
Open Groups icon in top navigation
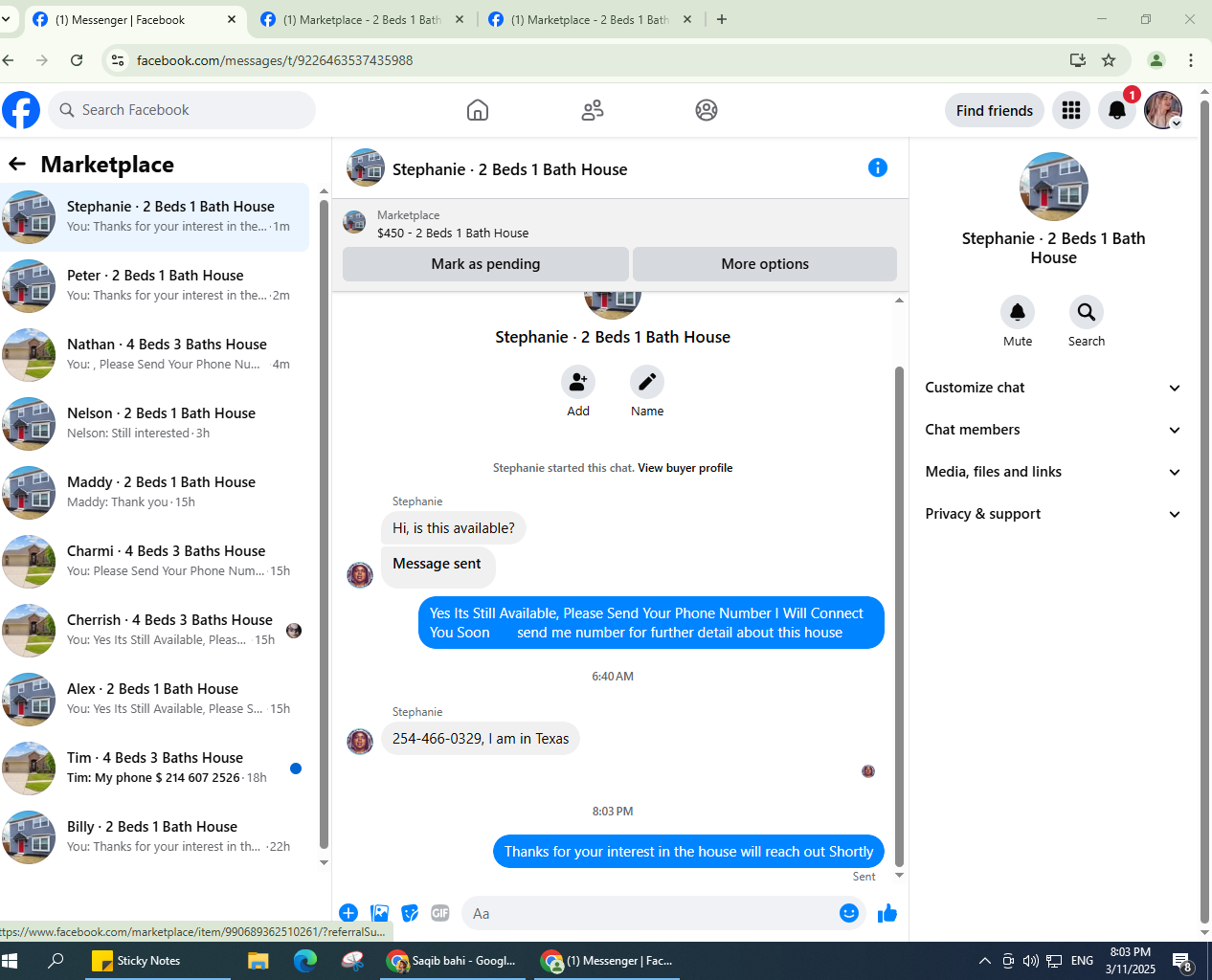tap(707, 110)
